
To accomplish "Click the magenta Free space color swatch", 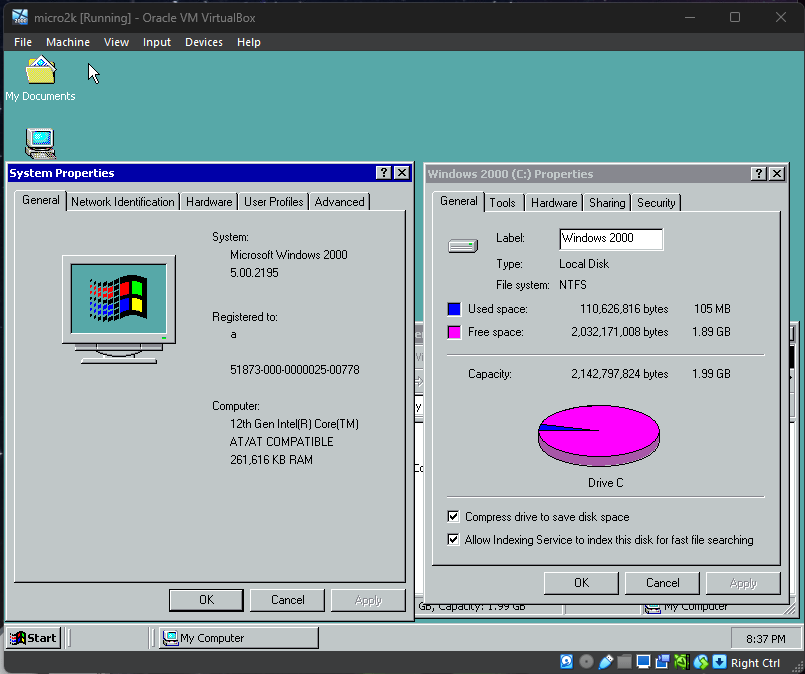I will point(454,332).
